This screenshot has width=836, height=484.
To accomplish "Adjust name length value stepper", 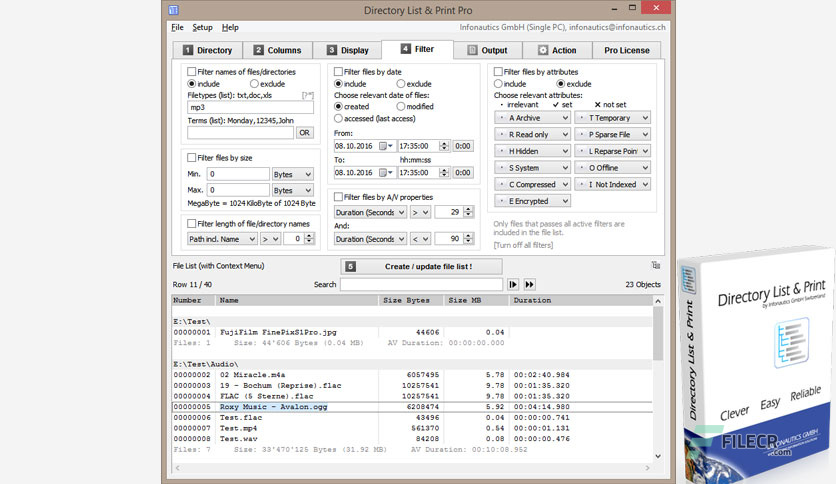I will (x=309, y=239).
